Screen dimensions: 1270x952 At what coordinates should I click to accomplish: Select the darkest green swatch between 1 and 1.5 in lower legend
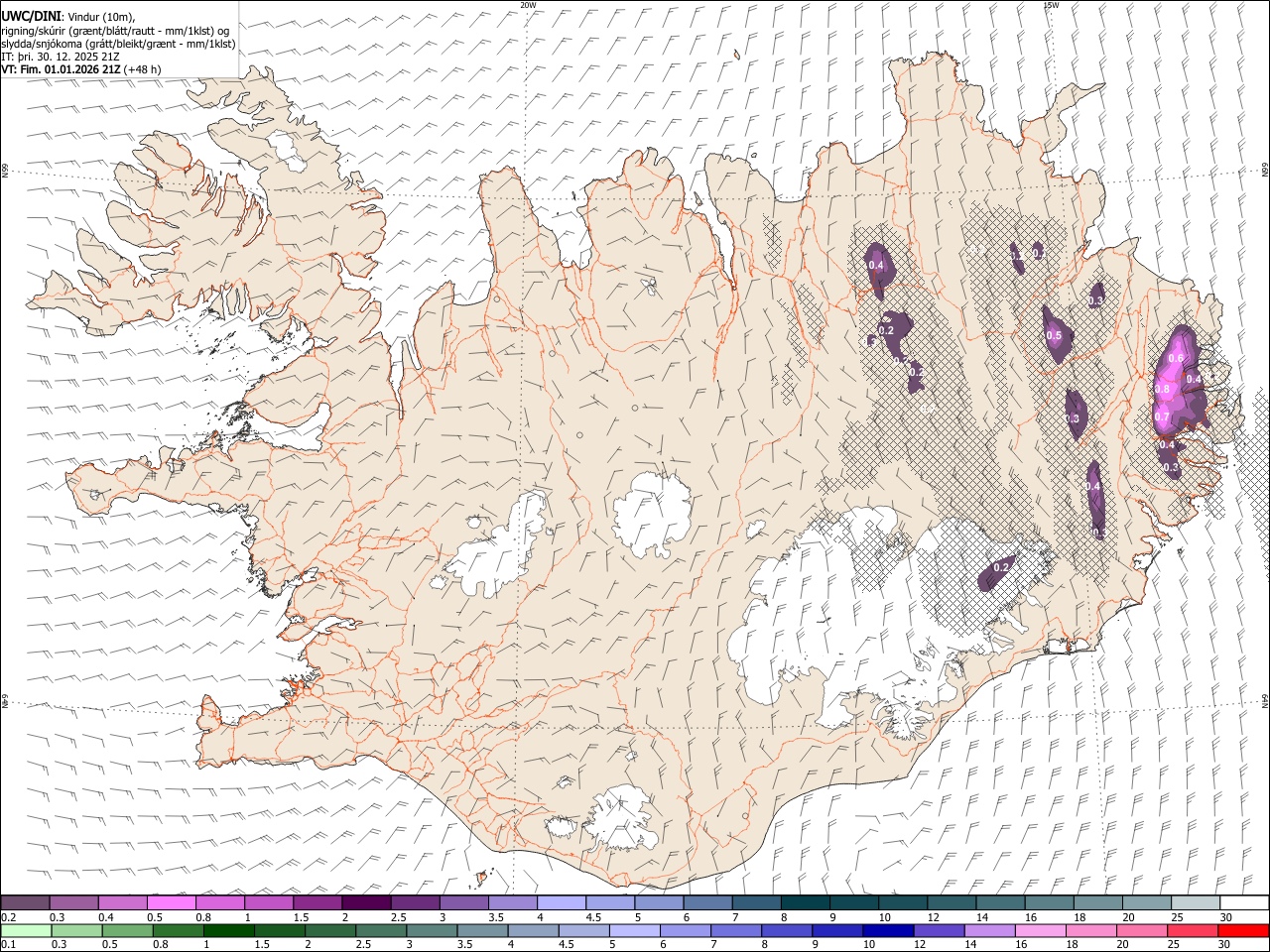[228, 930]
